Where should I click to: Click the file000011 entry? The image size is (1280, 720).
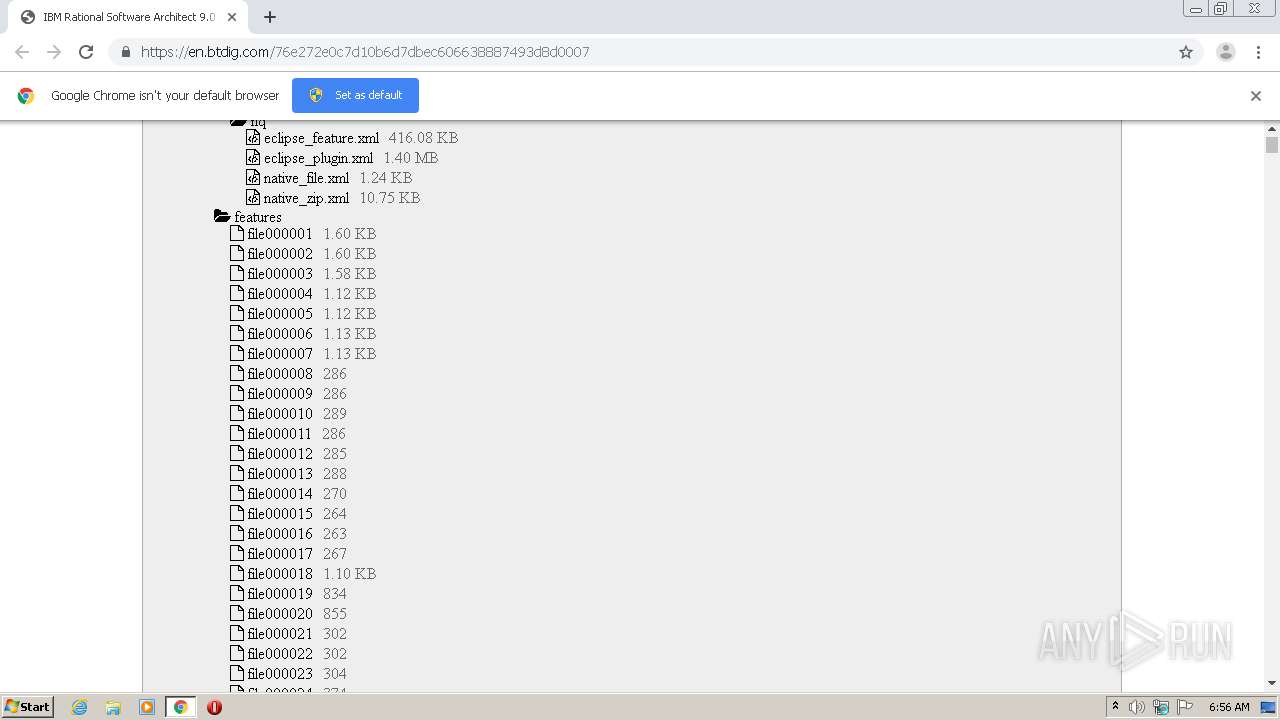pyautogui.click(x=280, y=434)
